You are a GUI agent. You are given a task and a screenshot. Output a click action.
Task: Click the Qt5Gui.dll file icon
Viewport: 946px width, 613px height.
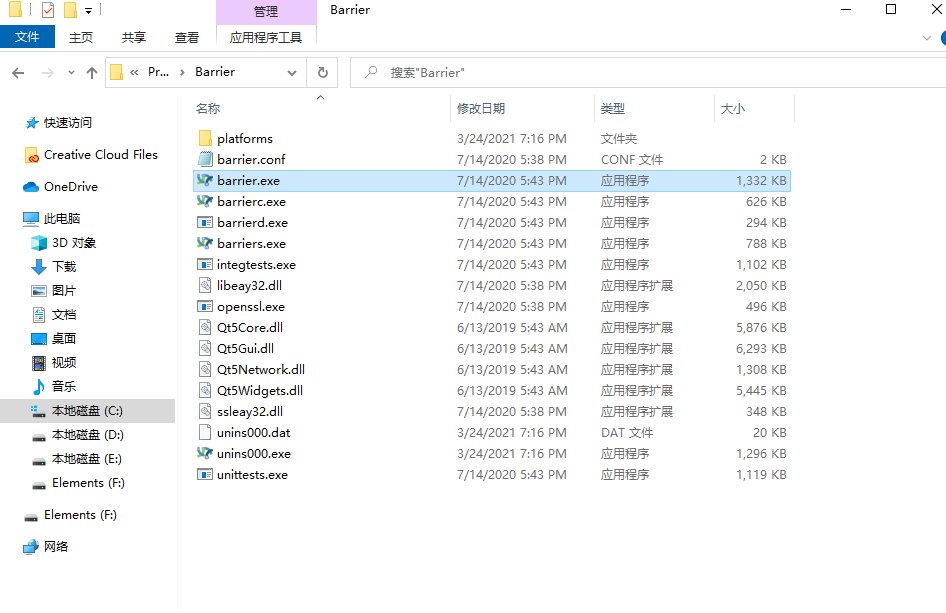coord(205,349)
